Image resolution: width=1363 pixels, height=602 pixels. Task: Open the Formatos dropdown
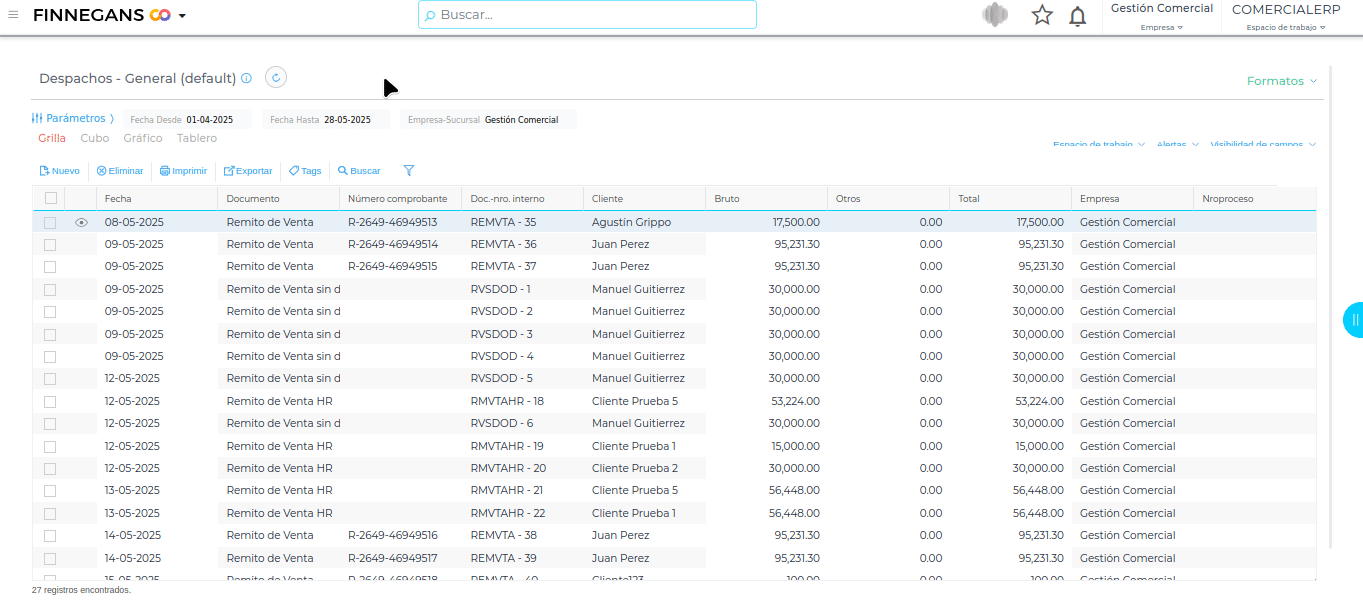tap(1281, 81)
